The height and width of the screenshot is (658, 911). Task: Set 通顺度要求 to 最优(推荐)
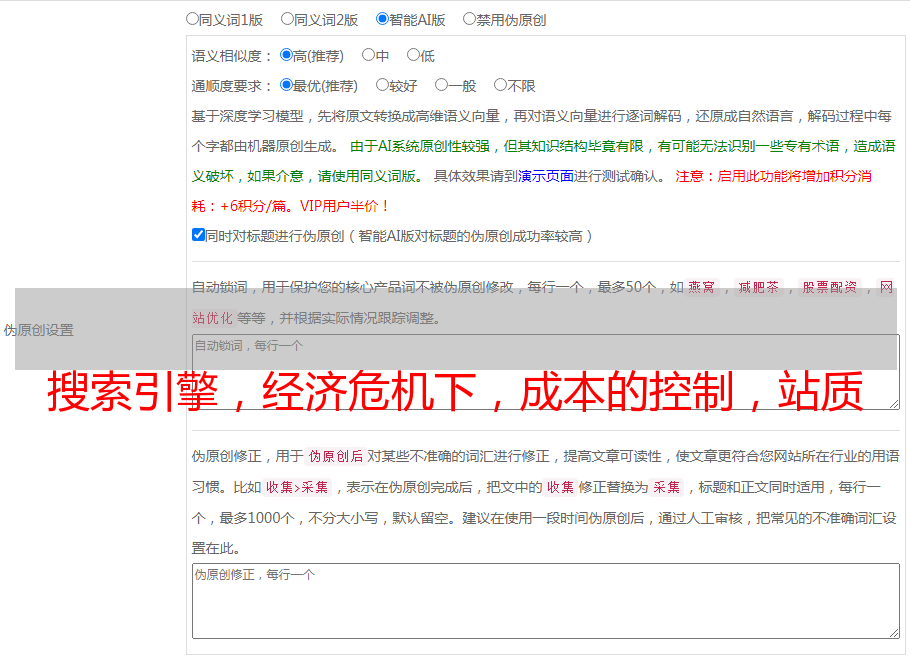(286, 85)
